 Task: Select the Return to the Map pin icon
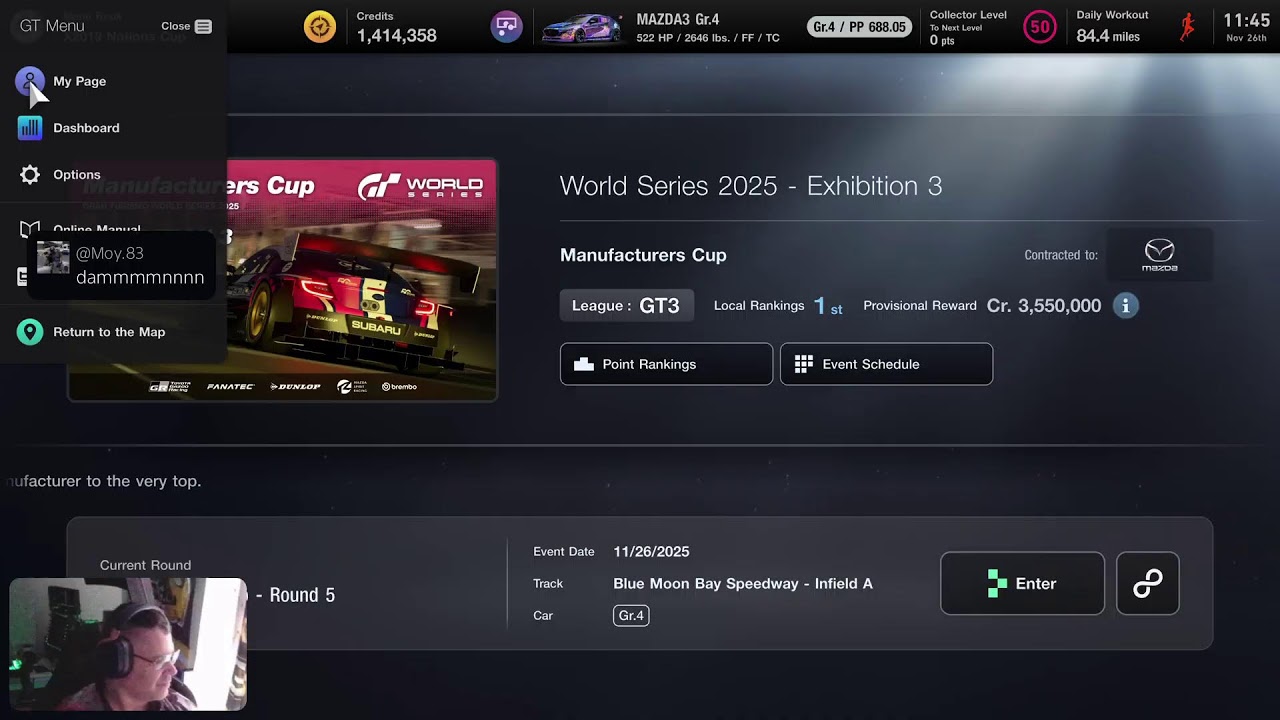(30, 332)
